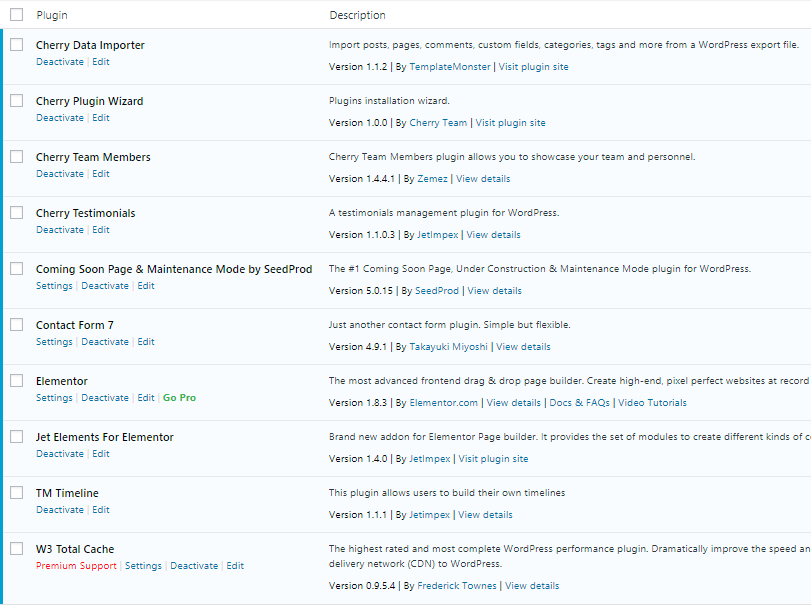This screenshot has width=811, height=605.
Task: Open Edit for Cherry Team Members
Action: tap(101, 174)
